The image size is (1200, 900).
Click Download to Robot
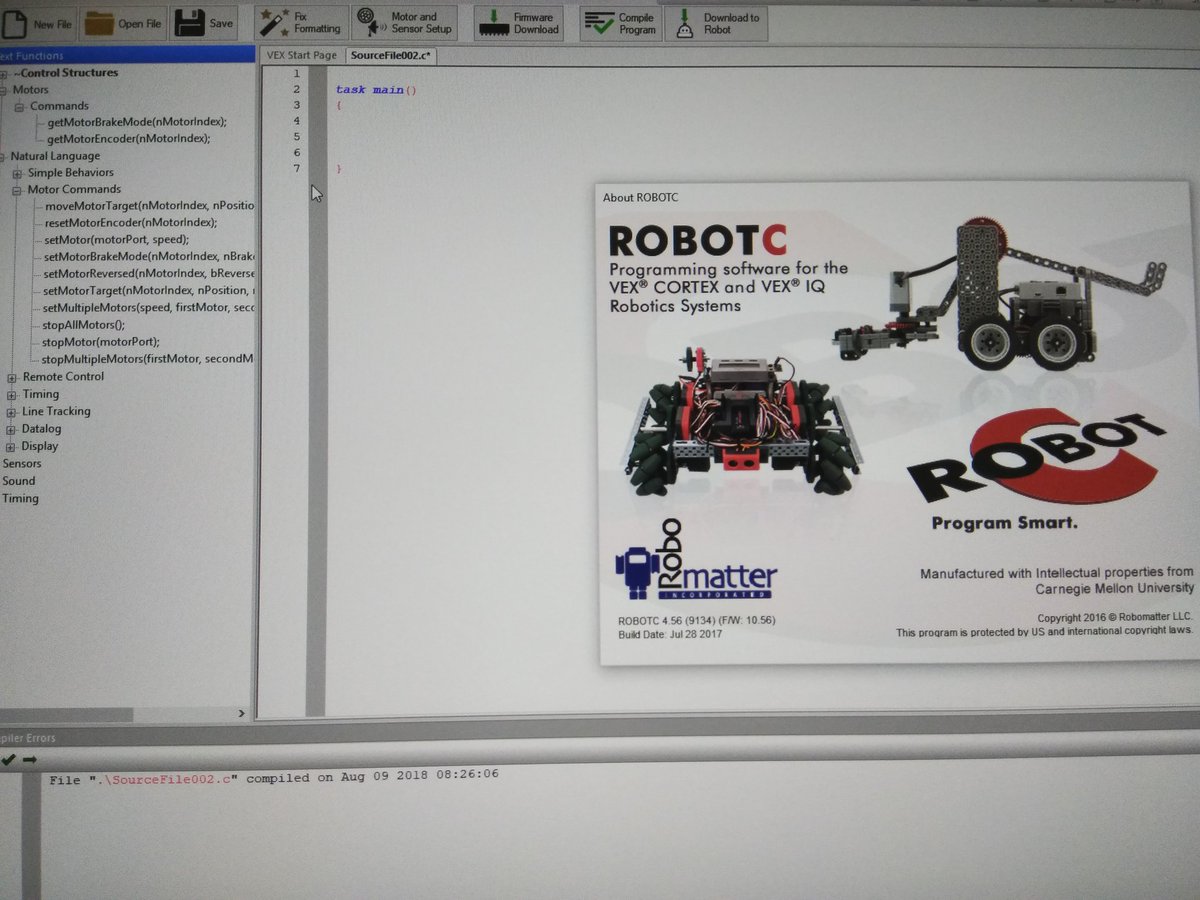pyautogui.click(x=717, y=23)
